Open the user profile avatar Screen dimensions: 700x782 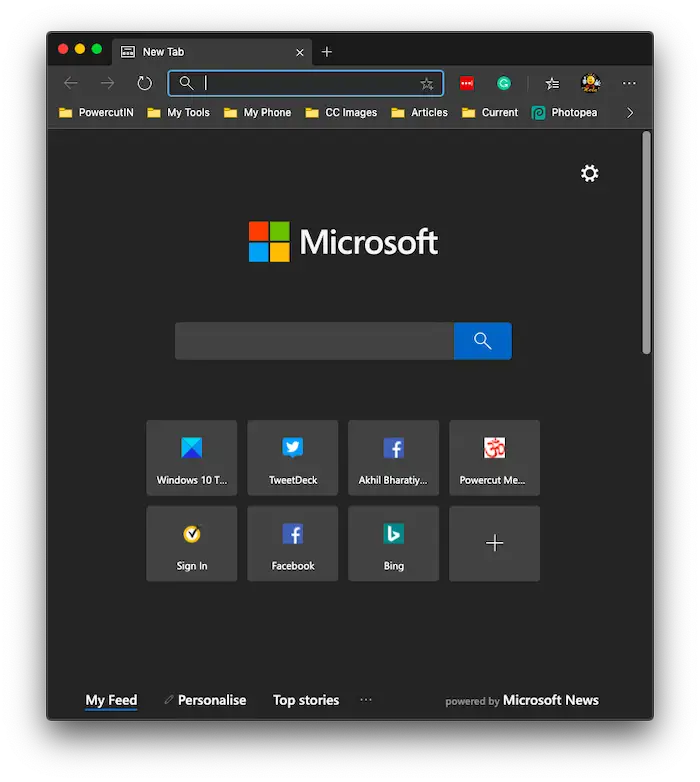(x=590, y=83)
